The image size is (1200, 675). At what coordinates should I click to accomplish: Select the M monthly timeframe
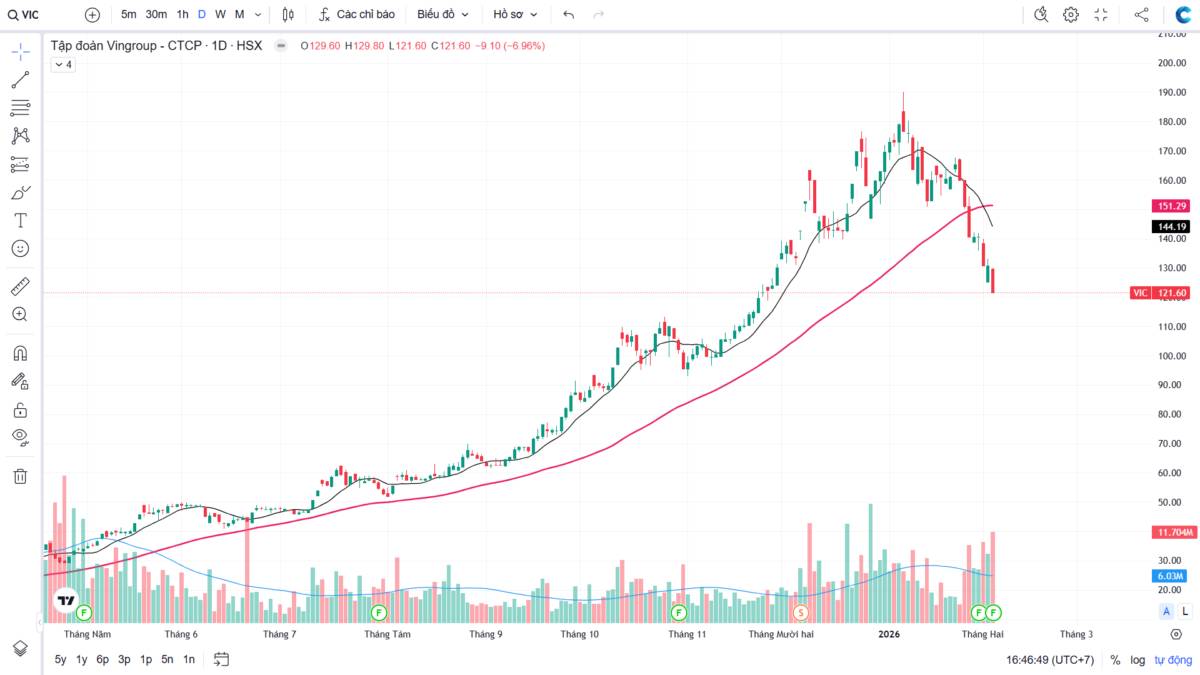tap(239, 15)
